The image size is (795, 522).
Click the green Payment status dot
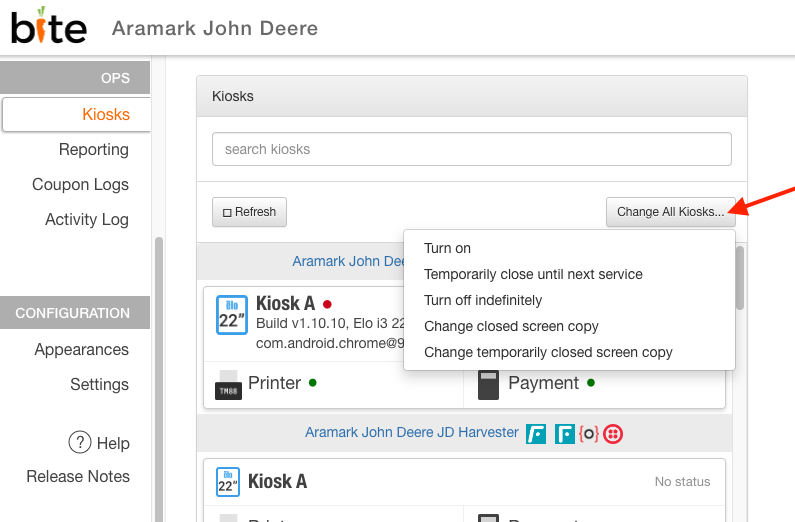pos(591,383)
